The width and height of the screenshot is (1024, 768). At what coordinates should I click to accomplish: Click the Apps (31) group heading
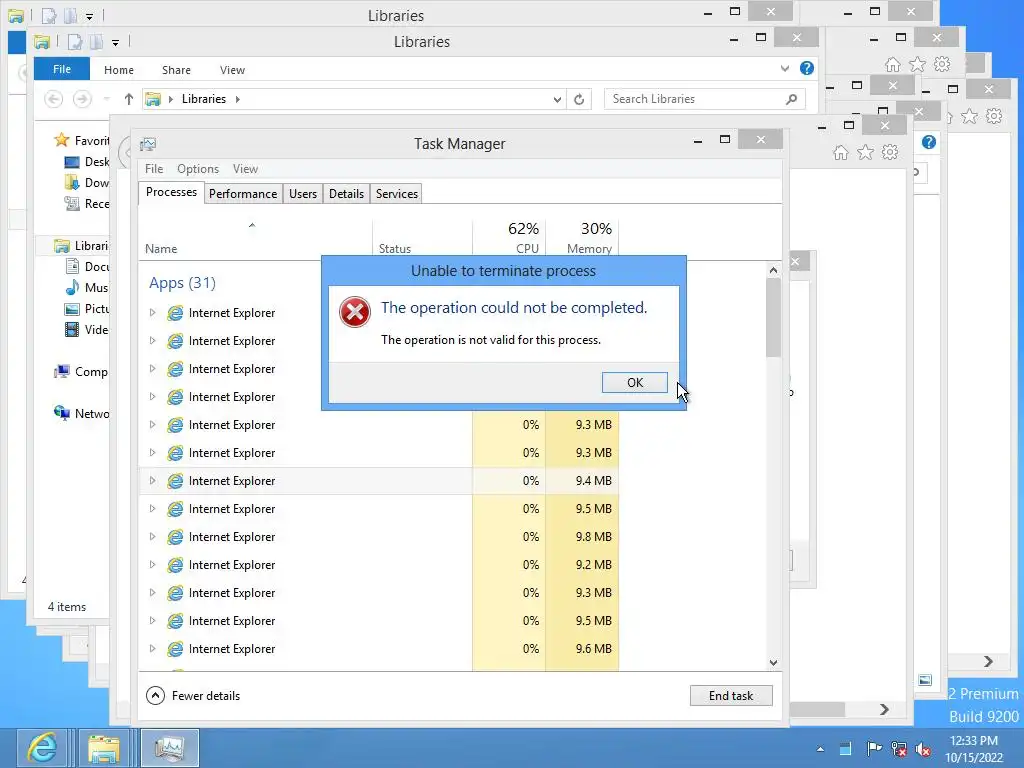[x=182, y=283]
